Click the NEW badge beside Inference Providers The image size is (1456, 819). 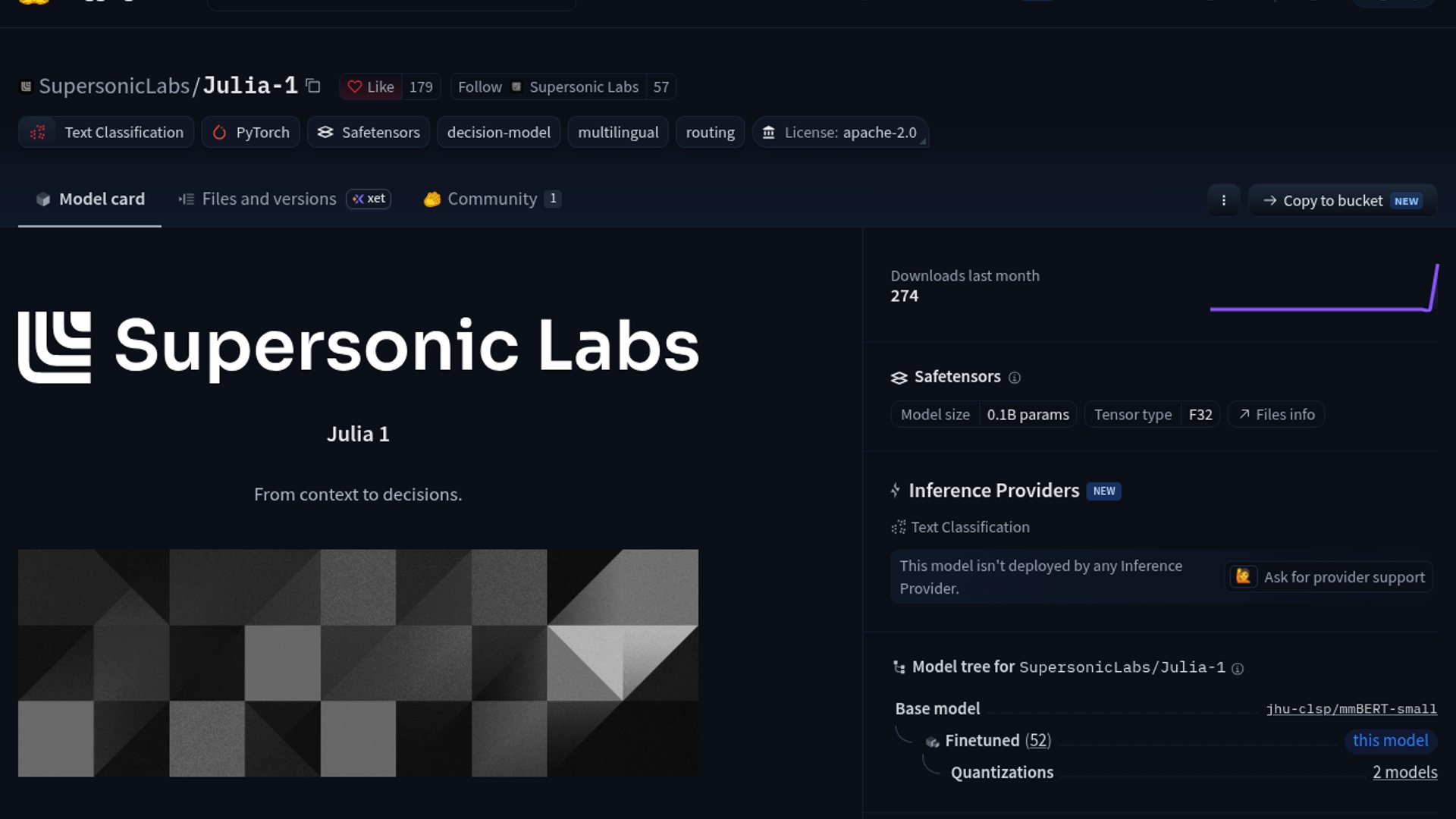click(1104, 491)
